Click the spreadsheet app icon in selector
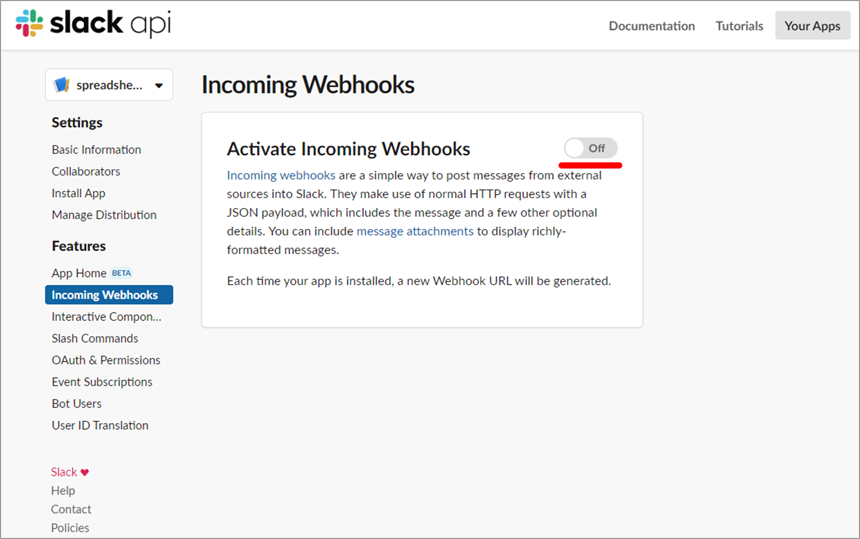This screenshot has width=860, height=539. [x=61, y=85]
